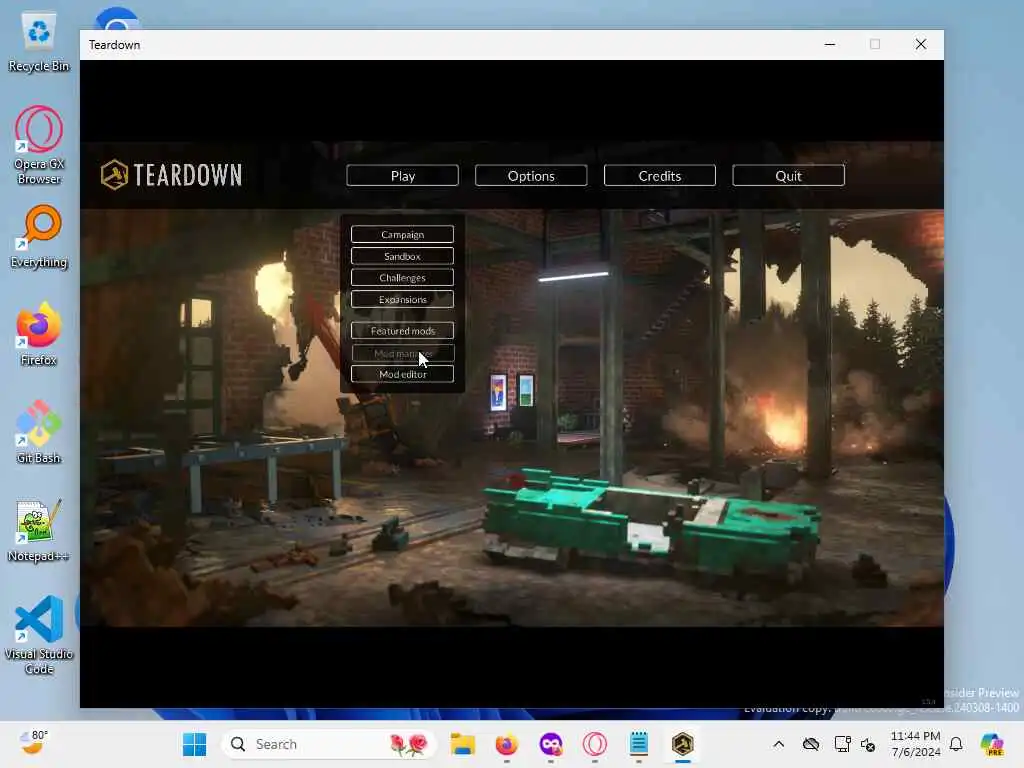
Task: Open the notepad app on the taskbar
Action: (639, 744)
